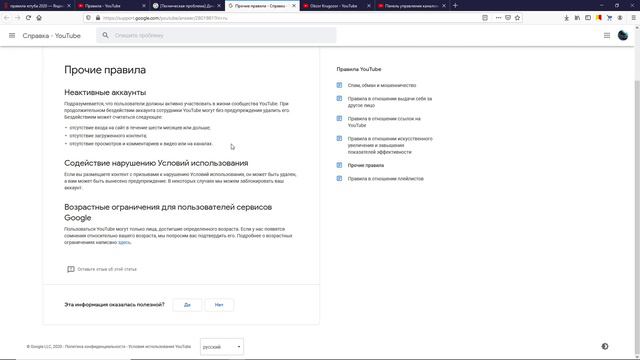Close the 'Прочие правила - Справка' tab
Viewport: 640px width, 360px height.
294,6
